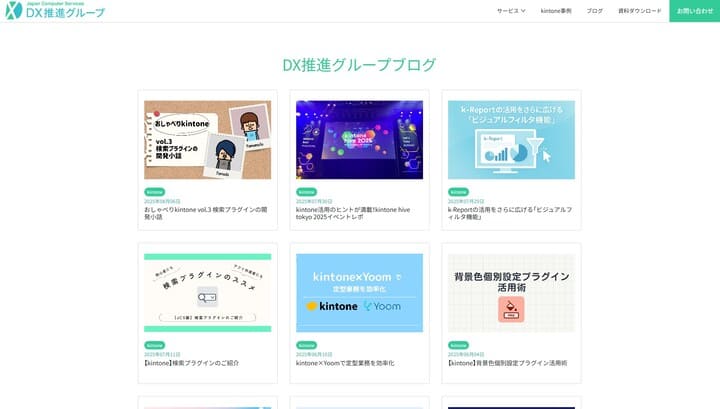Open title link kintone×Yoomで定型業務を効率化
Viewport: 720px width, 409px height.
click(345, 363)
